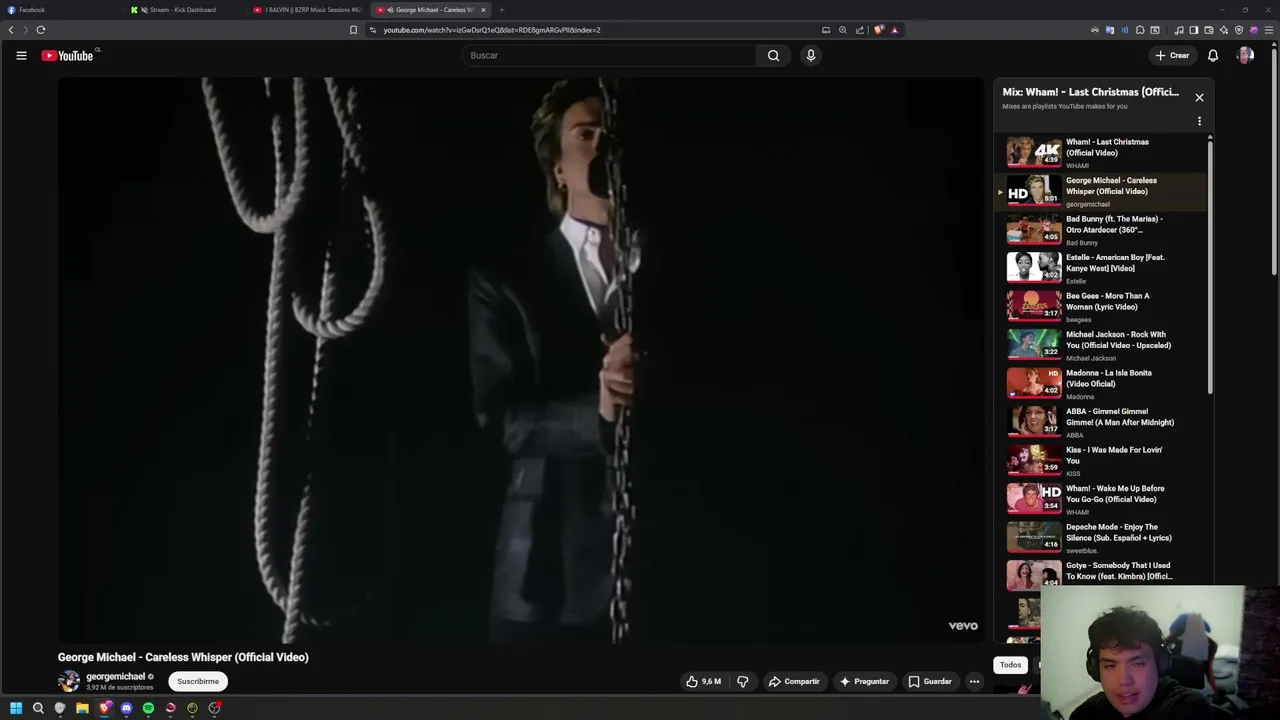1280x720 pixels.
Task: Select Bee Gees - More Than A Woman
Action: (1100, 307)
